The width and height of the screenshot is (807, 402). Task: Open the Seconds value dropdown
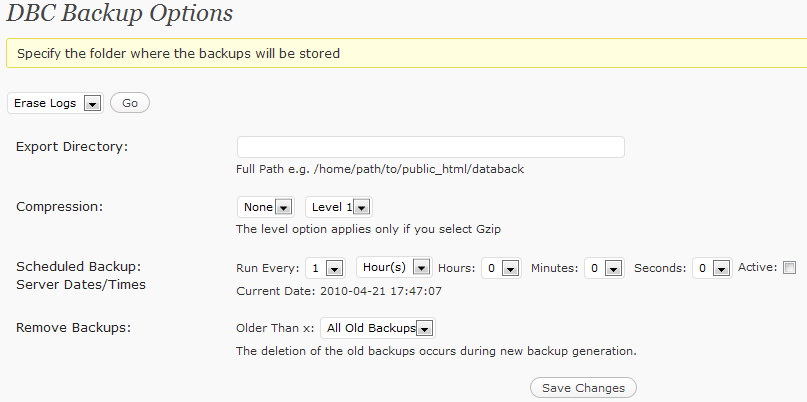pyautogui.click(x=712, y=268)
